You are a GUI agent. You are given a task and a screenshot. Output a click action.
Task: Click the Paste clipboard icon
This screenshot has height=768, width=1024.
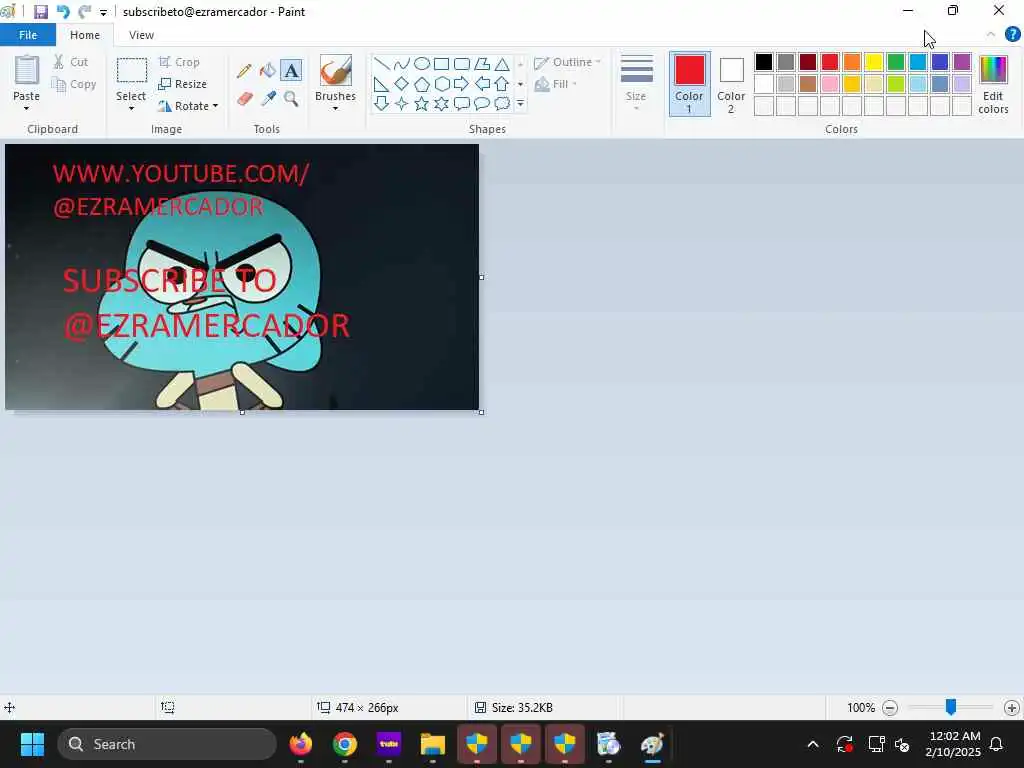27,70
